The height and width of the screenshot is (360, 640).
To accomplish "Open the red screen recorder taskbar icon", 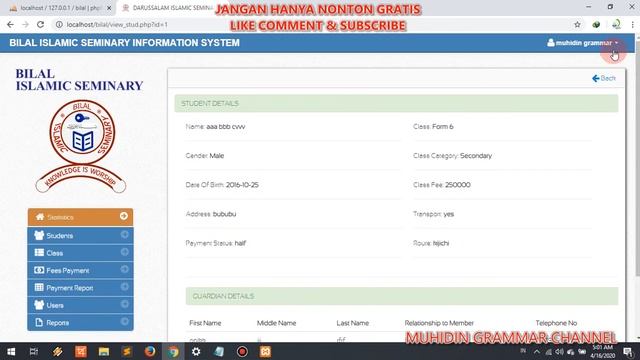I will 242,351.
